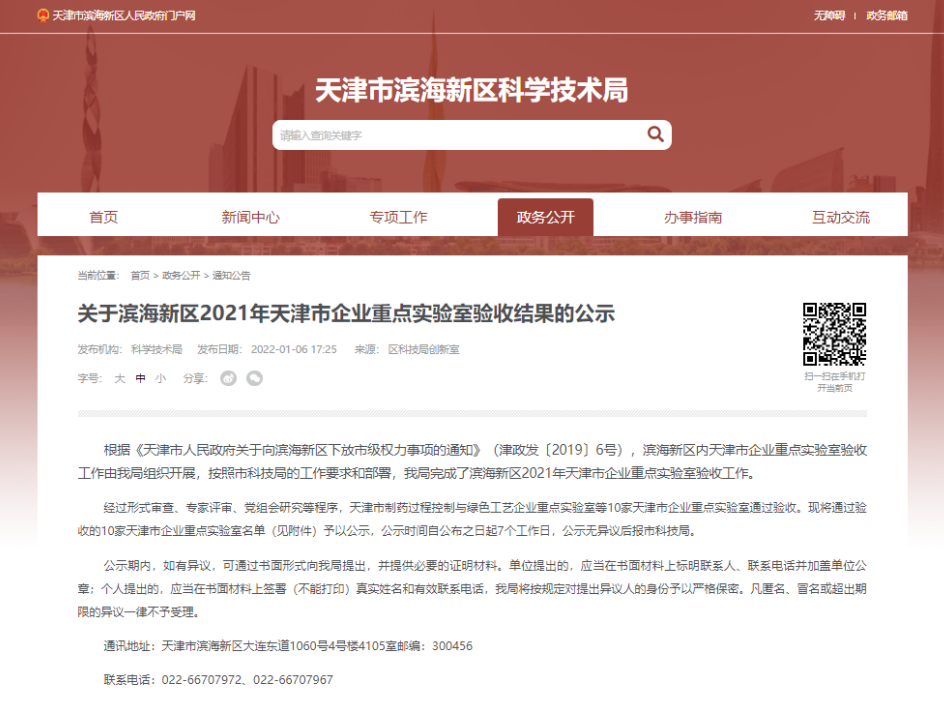Select the 政务公开 tab
The image size is (944, 713).
[545, 217]
